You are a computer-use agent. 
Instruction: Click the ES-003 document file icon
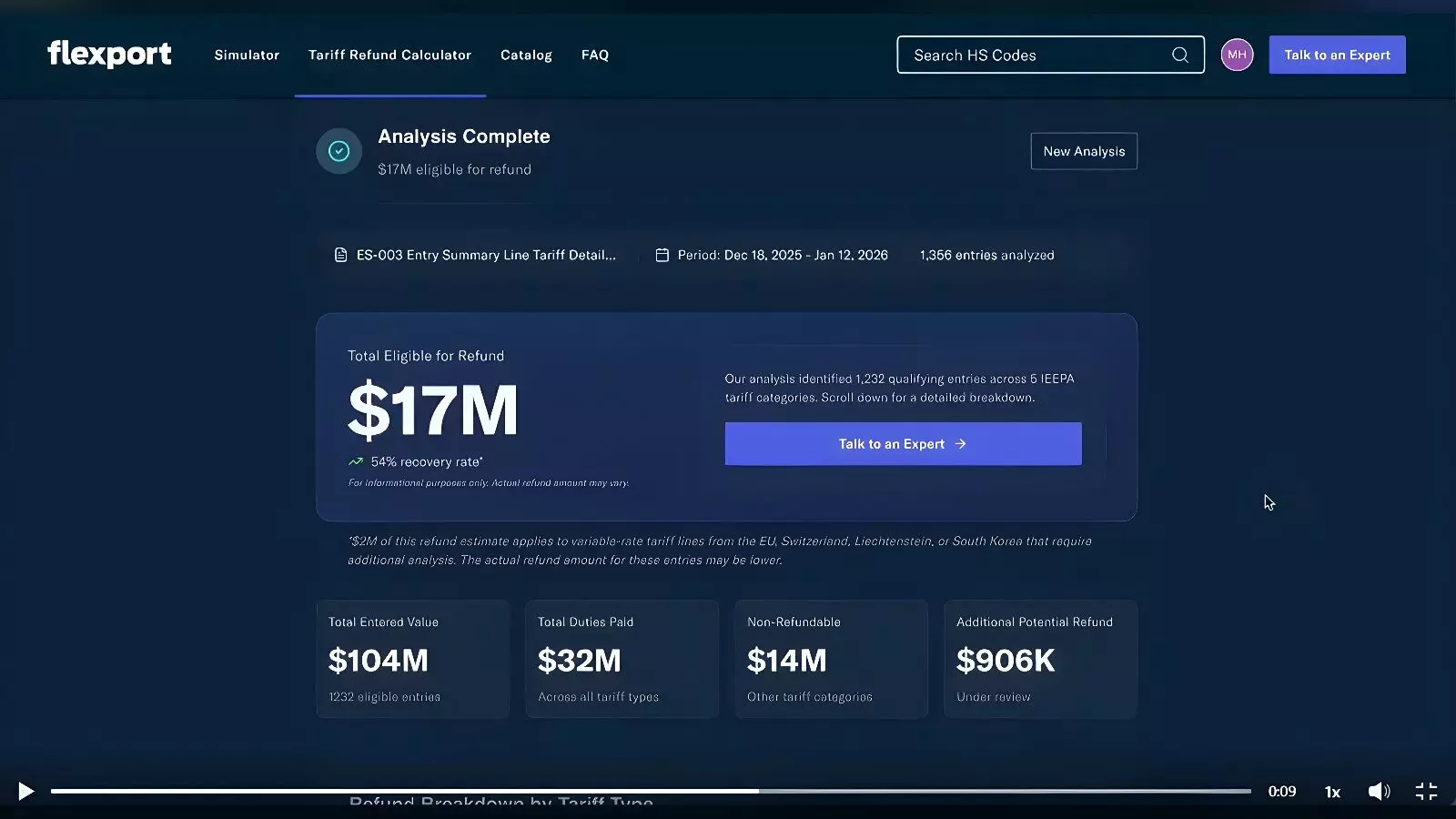[340, 255]
